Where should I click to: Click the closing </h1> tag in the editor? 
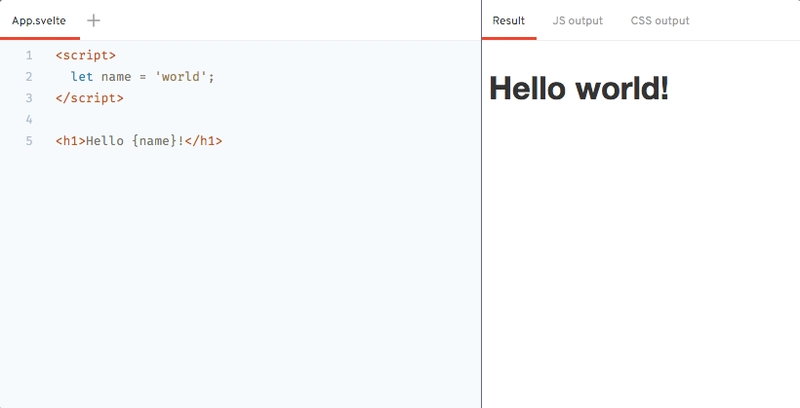(x=203, y=141)
